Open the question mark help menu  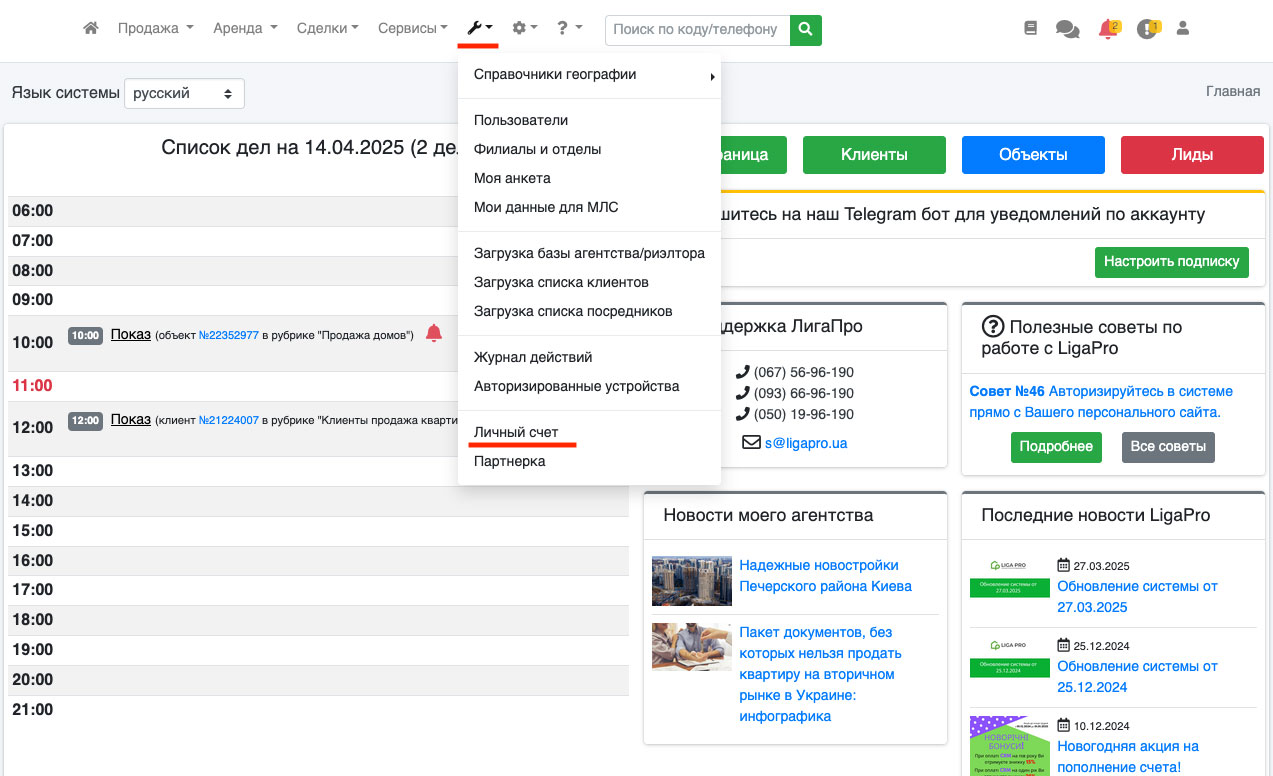pos(569,29)
